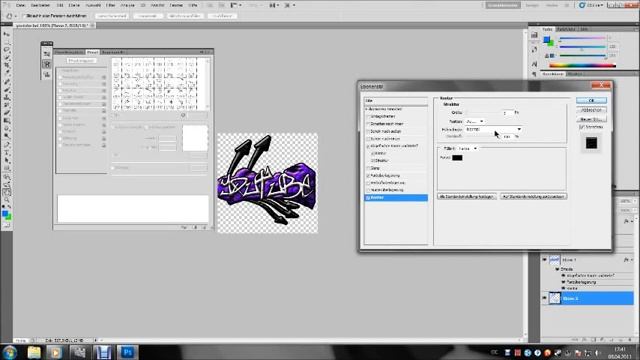The height and width of the screenshot is (360, 640).
Task: Click Als Standardeinstellung festlegen button
Action: [467, 196]
